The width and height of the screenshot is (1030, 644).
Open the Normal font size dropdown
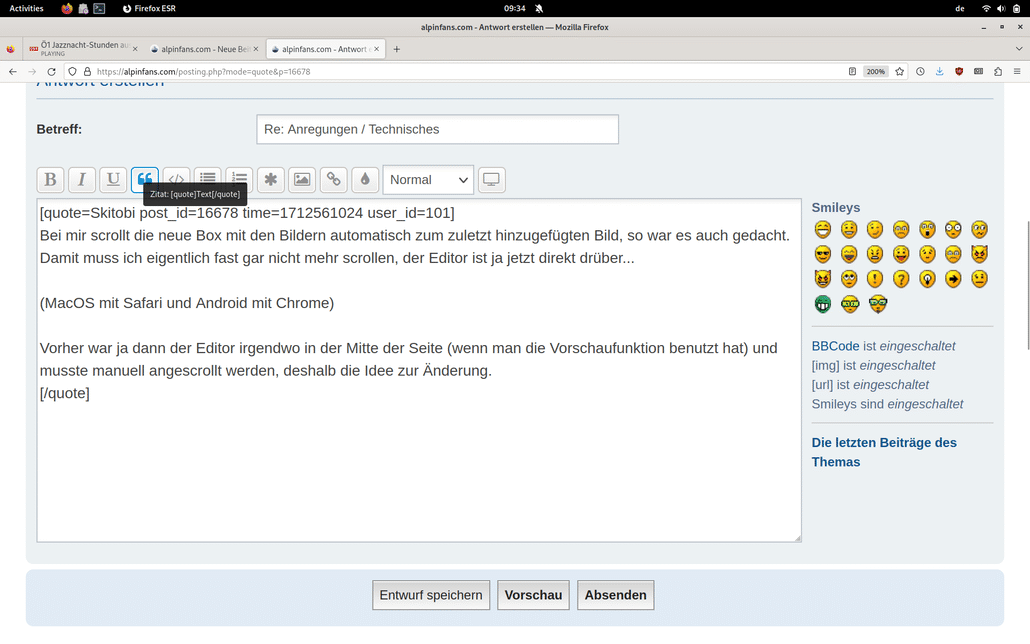[428, 179]
